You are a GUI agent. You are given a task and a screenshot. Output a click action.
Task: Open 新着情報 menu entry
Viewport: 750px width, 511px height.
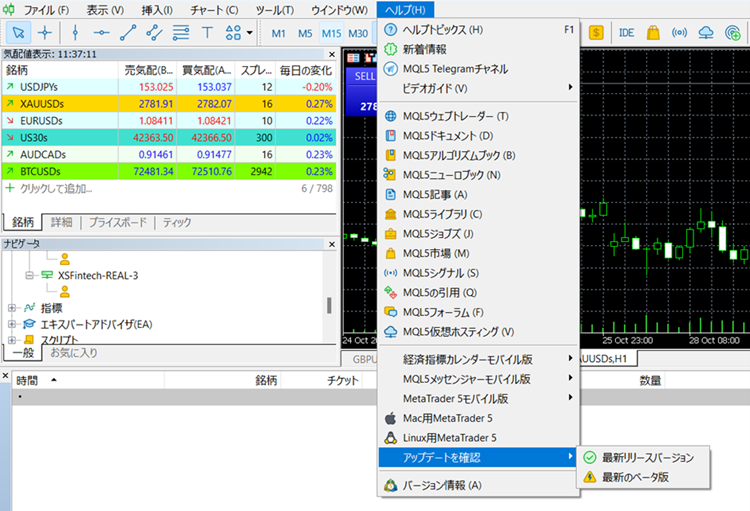479,49
